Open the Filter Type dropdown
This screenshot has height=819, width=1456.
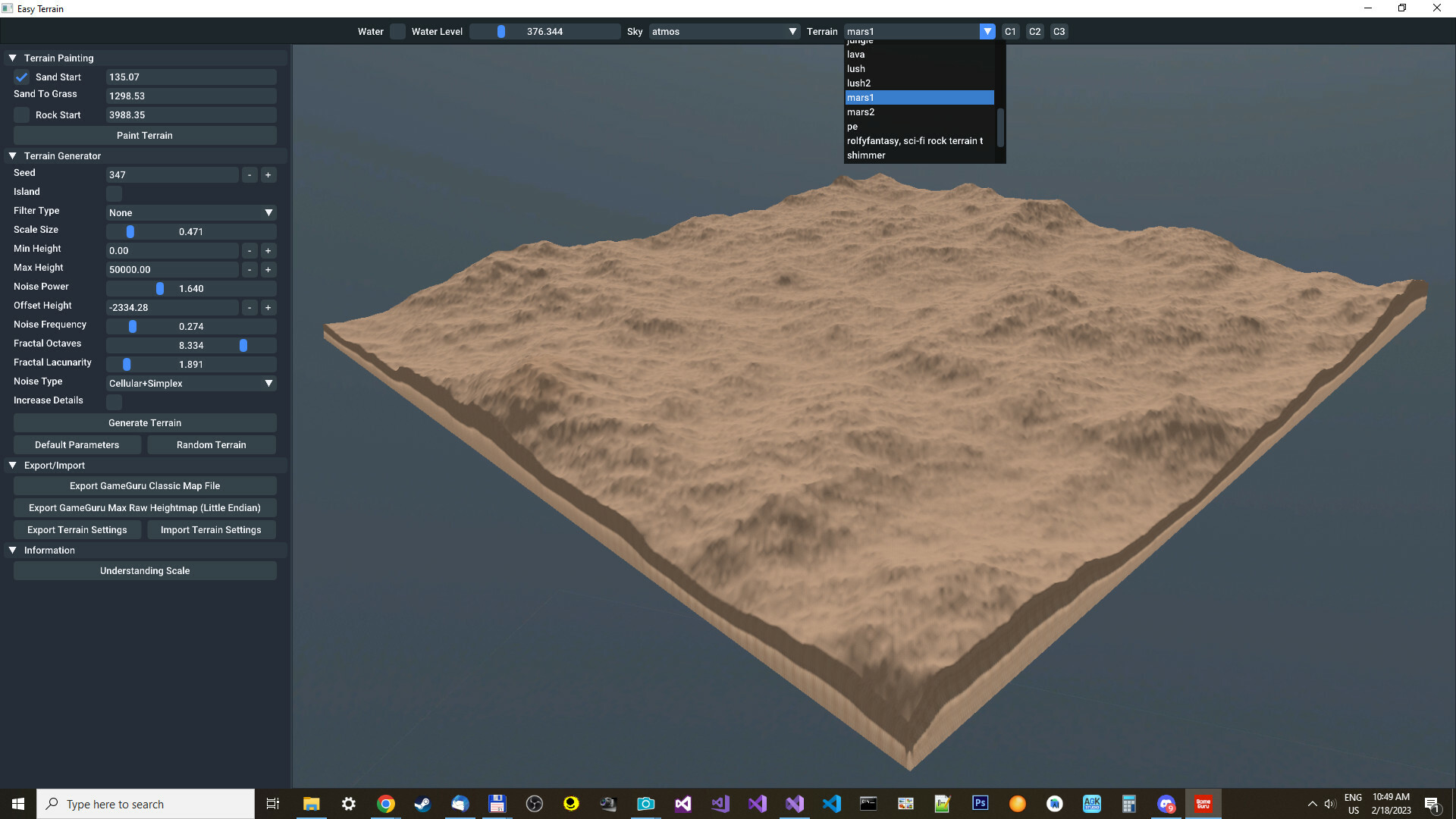[x=268, y=212]
